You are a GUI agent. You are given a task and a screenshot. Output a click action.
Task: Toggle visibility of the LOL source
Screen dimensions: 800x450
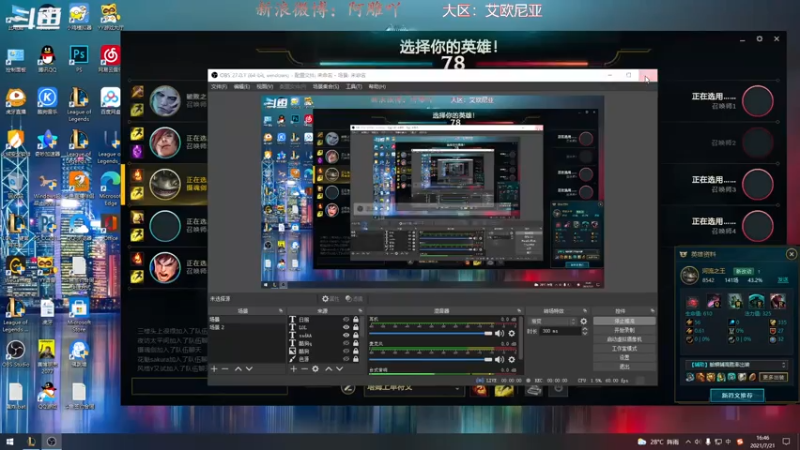point(346,328)
